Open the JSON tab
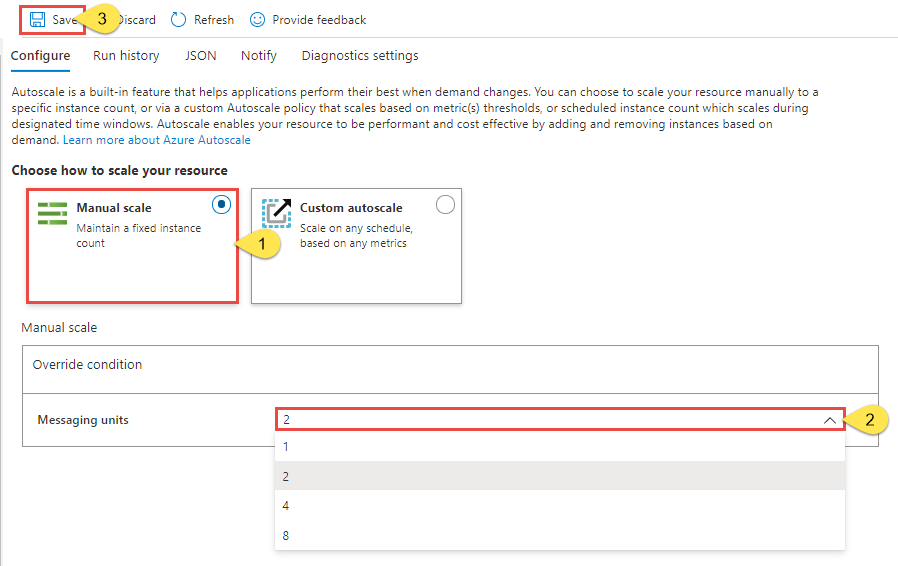898x566 pixels. point(200,56)
